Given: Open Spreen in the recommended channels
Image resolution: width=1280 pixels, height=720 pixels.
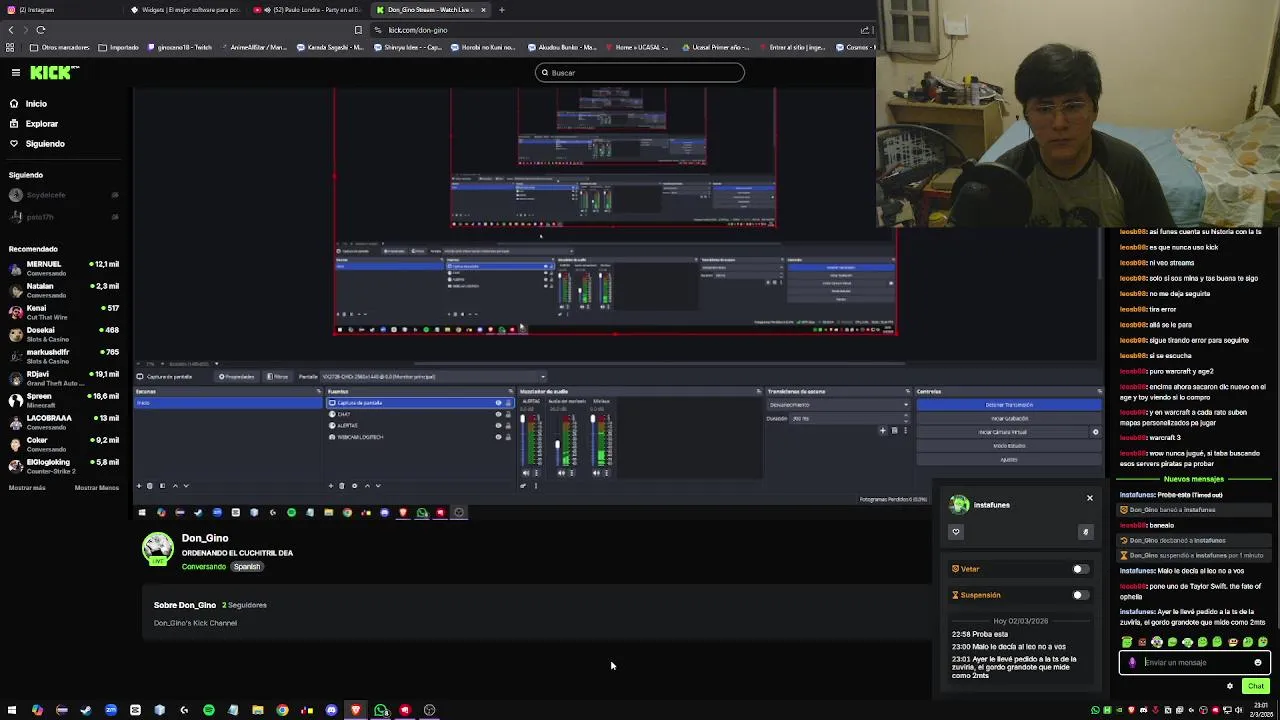Looking at the screenshot, I should [x=64, y=400].
